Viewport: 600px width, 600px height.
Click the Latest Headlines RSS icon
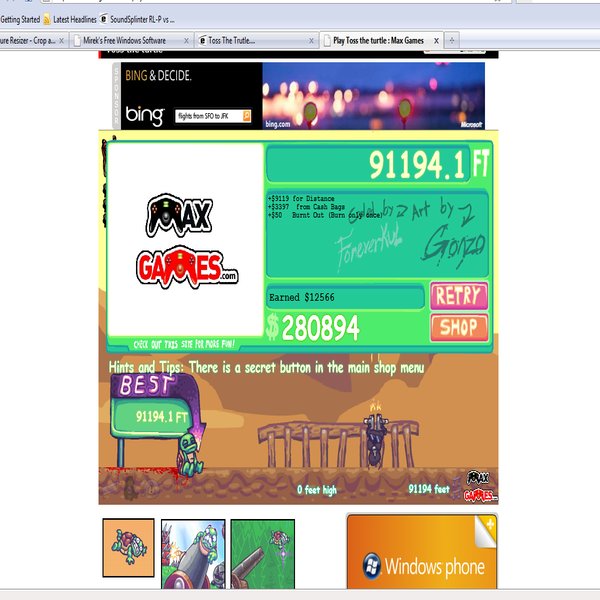[47, 19]
